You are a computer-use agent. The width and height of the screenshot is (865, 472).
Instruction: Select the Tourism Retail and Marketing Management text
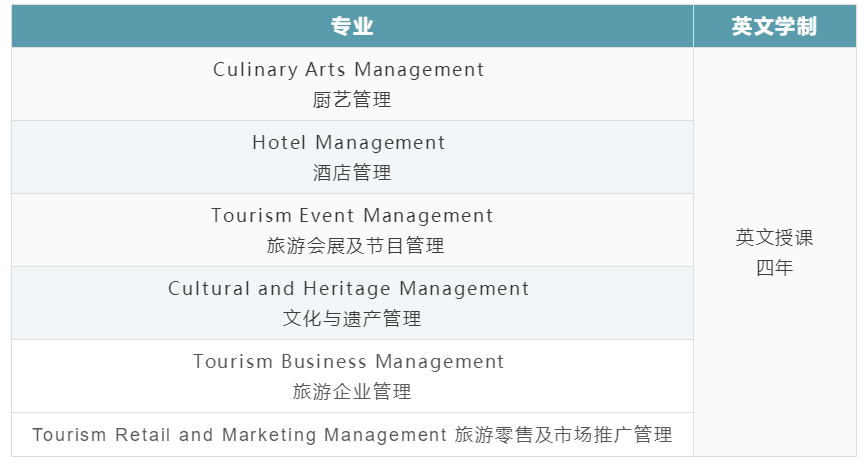click(x=239, y=435)
